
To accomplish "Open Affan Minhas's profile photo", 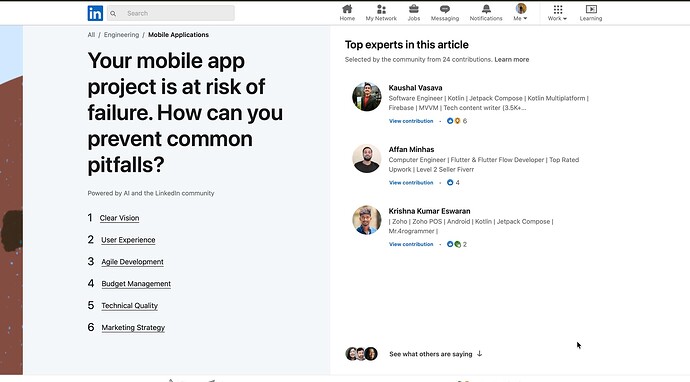I will [x=367, y=158].
